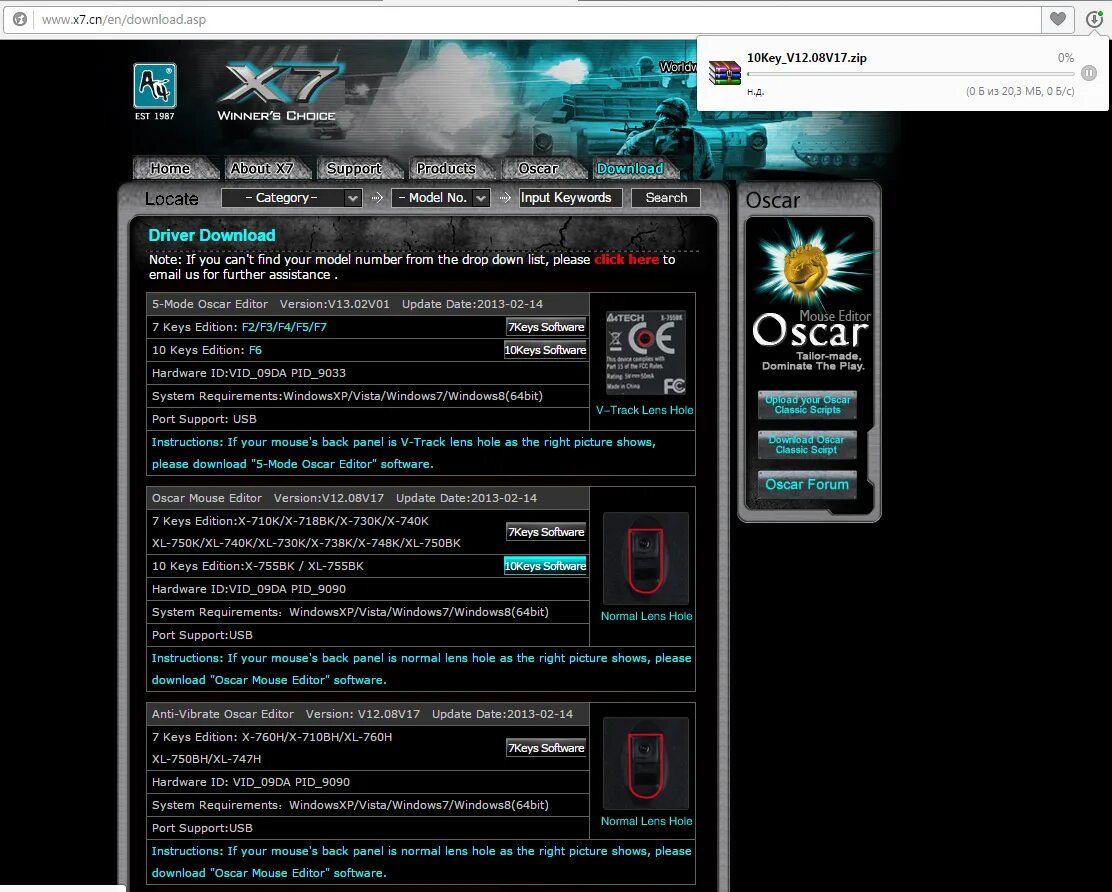This screenshot has width=1112, height=892.
Task: Click the A4Tech logo
Action: (x=155, y=86)
